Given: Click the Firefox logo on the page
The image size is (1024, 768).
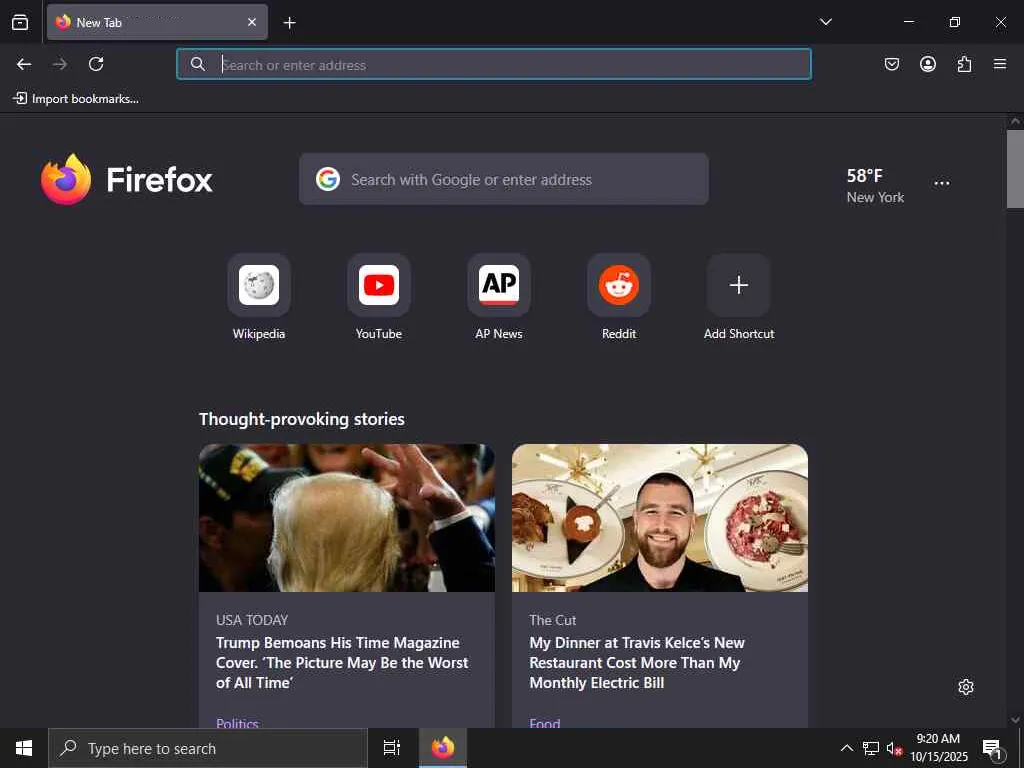Looking at the screenshot, I should [x=127, y=179].
